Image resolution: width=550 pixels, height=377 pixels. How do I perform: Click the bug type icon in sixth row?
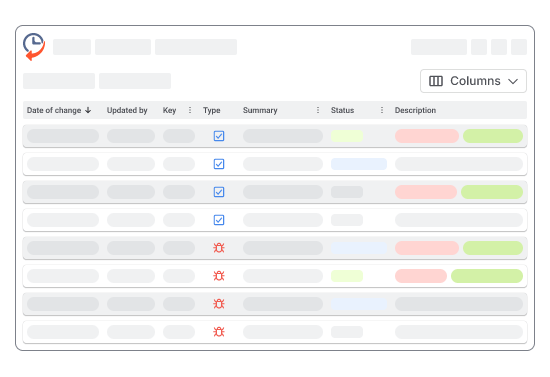(219, 276)
